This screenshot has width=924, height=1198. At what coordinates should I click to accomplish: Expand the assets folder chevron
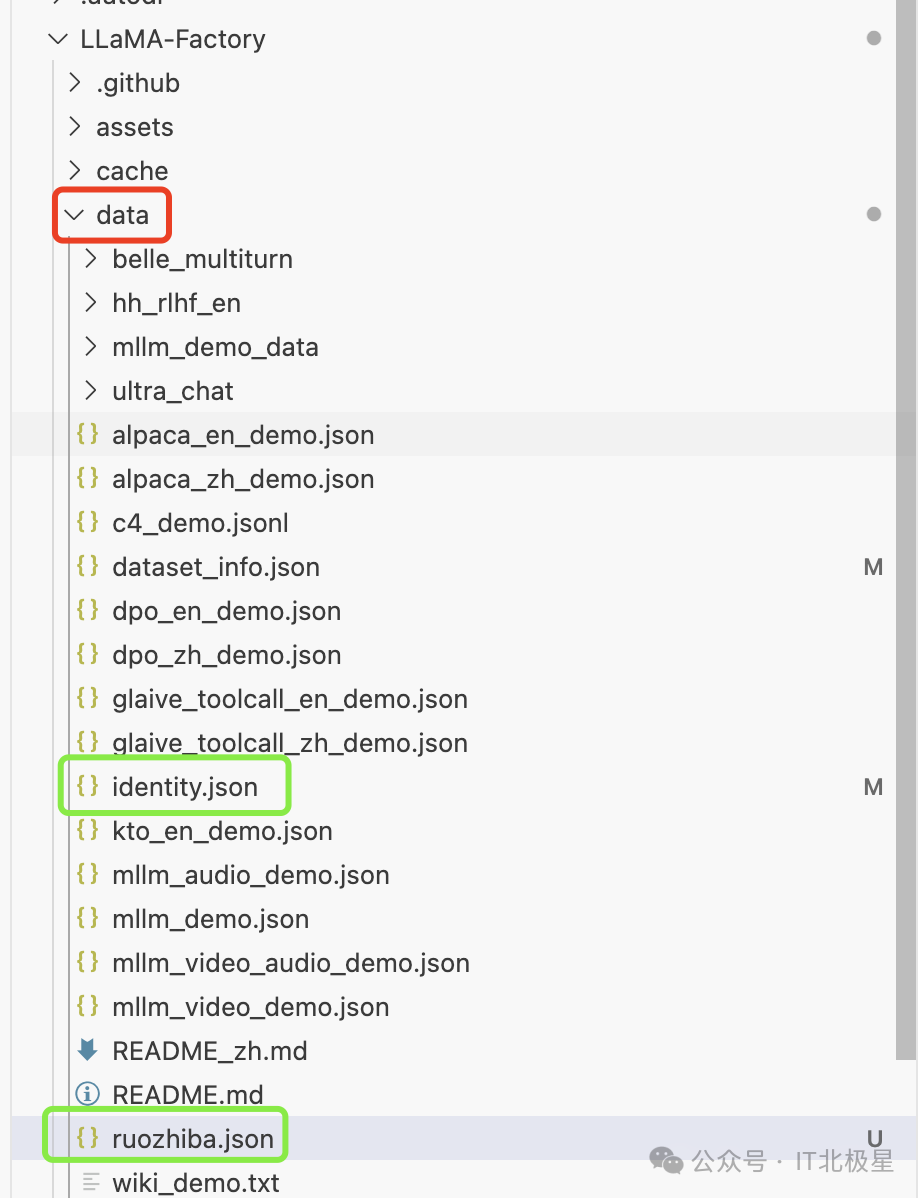click(74, 127)
